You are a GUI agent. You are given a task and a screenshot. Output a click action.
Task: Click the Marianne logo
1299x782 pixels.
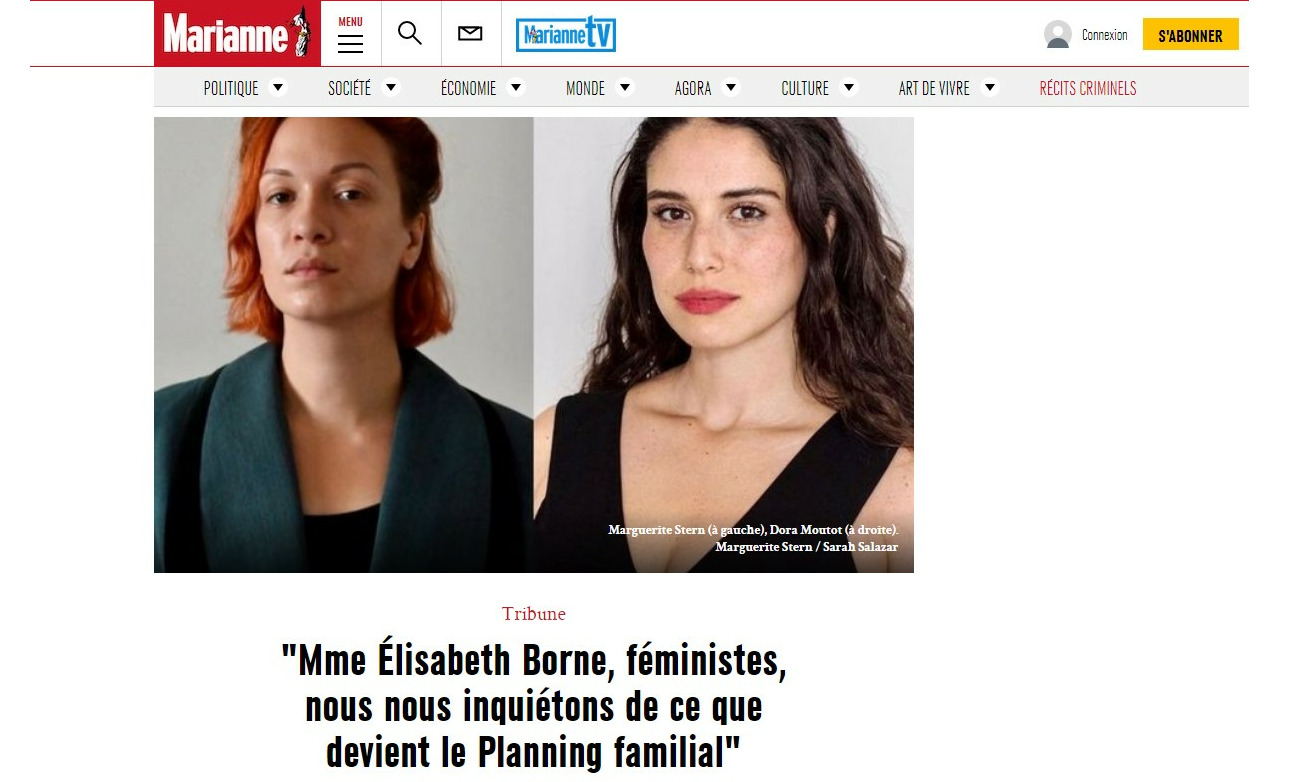237,34
